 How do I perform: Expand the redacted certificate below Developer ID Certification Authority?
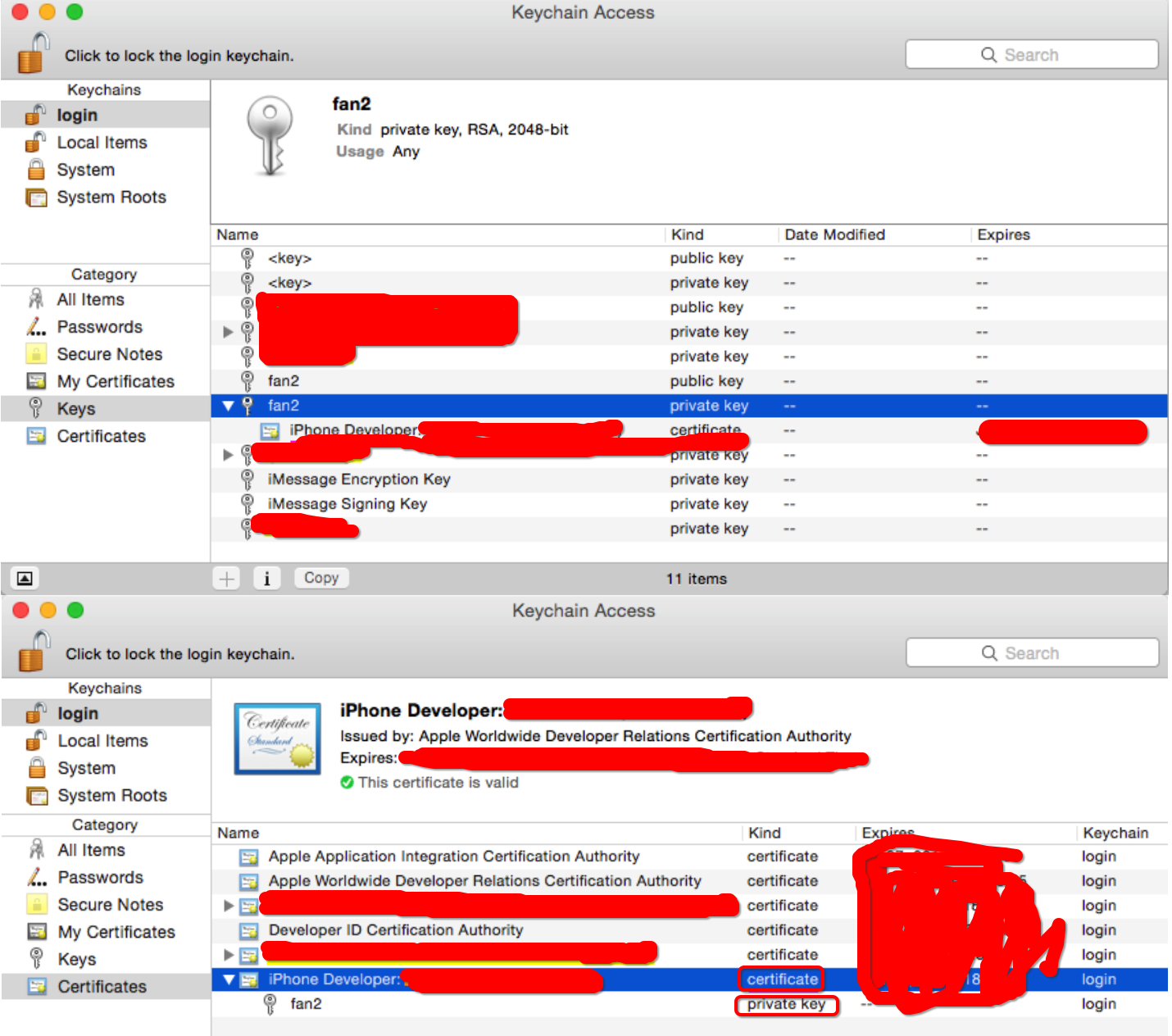[229, 955]
